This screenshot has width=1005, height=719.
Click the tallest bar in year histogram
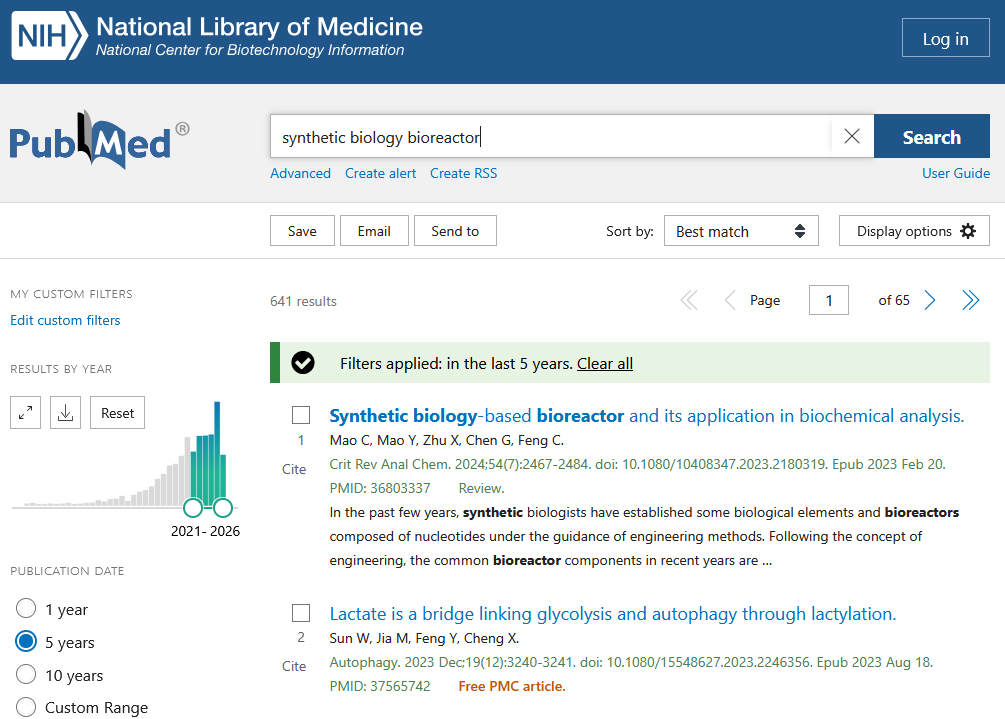pos(217,454)
